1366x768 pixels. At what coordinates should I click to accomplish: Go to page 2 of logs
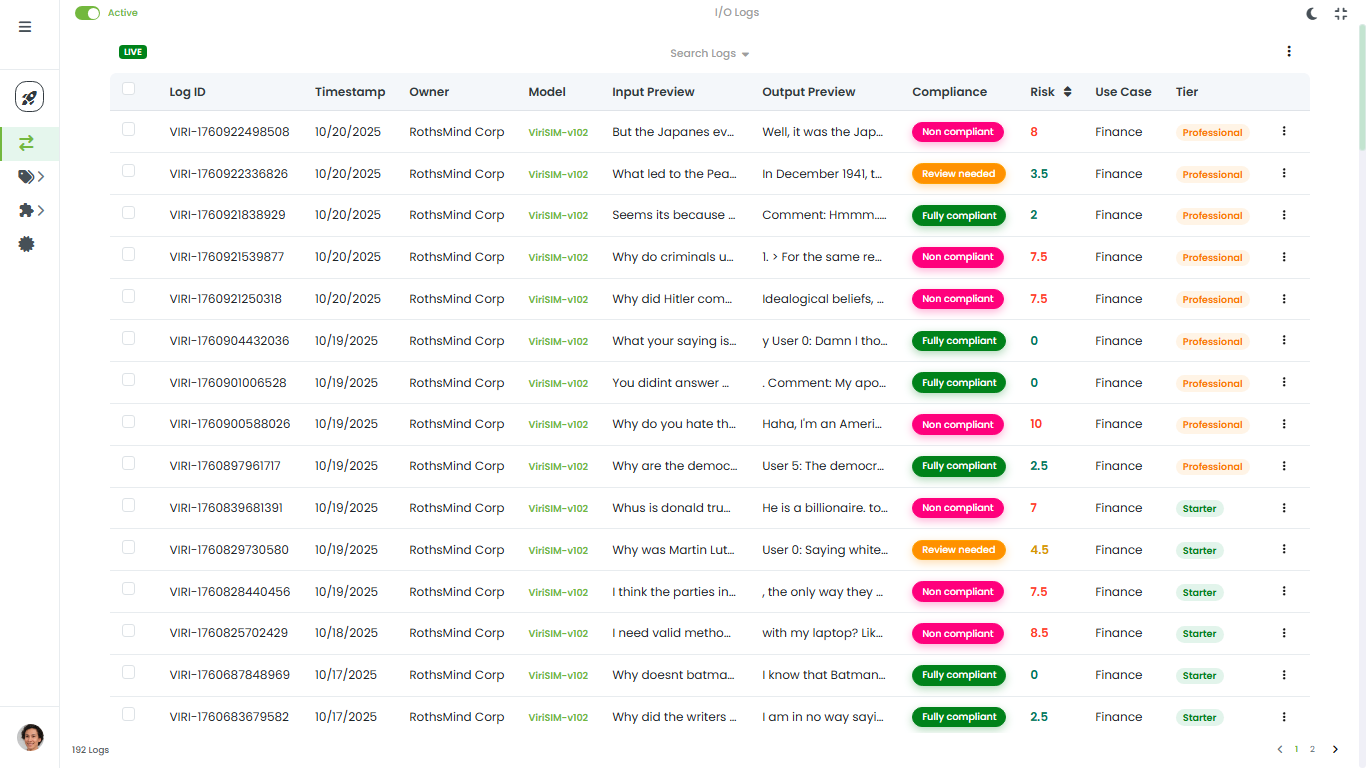tap(1312, 749)
